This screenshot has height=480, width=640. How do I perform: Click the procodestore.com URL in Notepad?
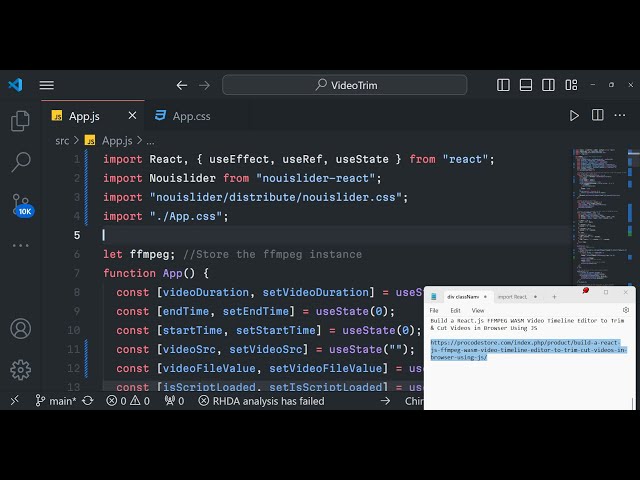click(528, 349)
